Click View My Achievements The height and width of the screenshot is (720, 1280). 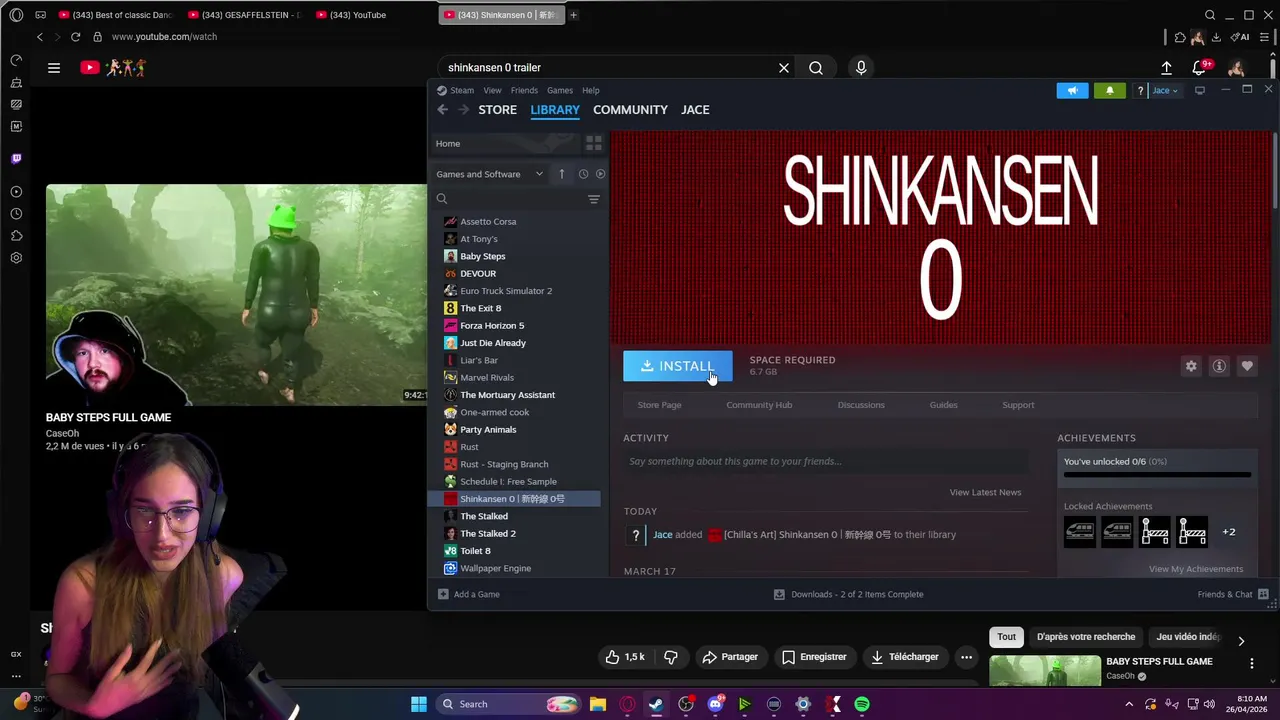1196,569
